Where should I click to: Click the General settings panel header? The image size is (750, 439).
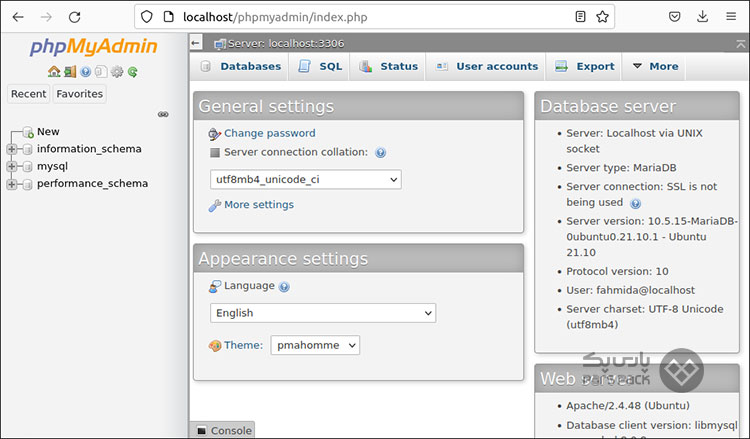pos(359,106)
